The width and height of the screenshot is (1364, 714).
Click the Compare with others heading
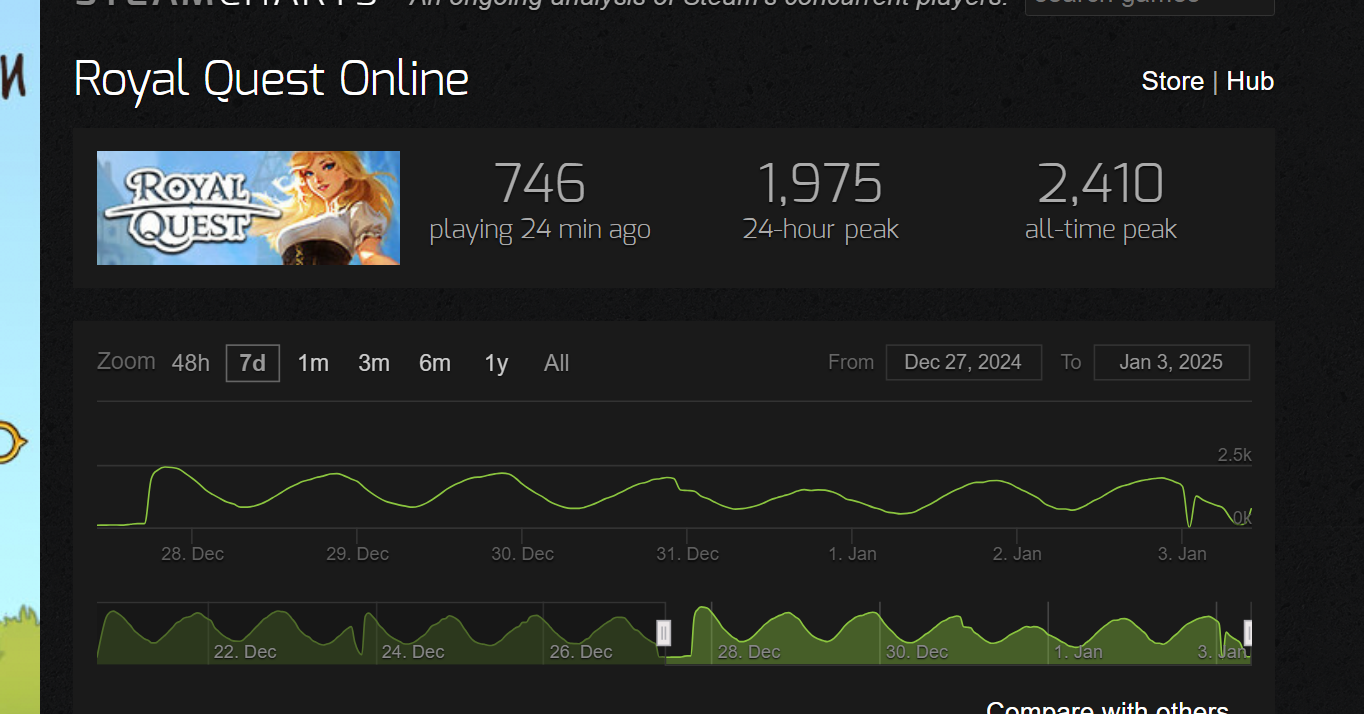(1107, 707)
